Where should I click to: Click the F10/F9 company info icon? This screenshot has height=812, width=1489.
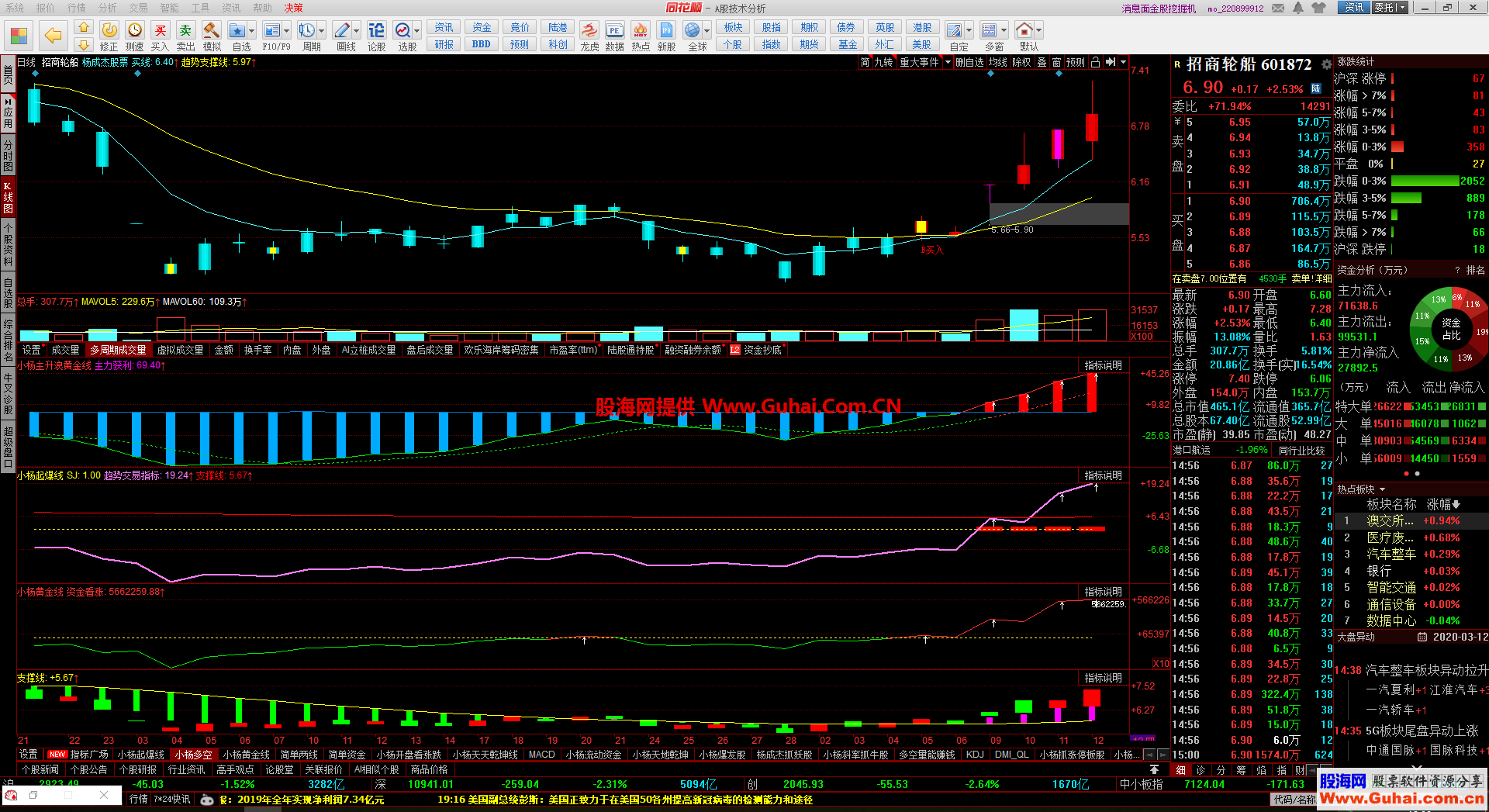(272, 30)
